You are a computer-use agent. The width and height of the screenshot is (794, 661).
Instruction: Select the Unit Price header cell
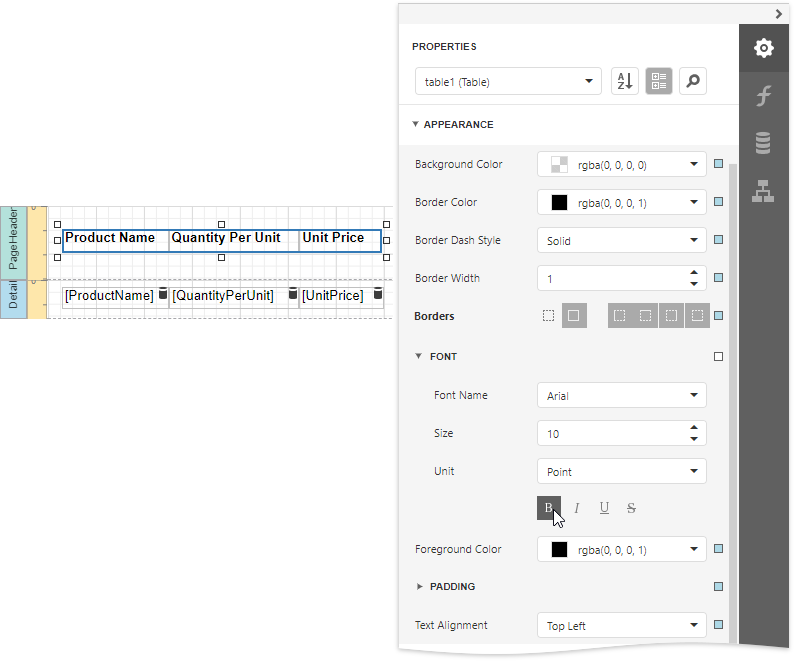339,240
